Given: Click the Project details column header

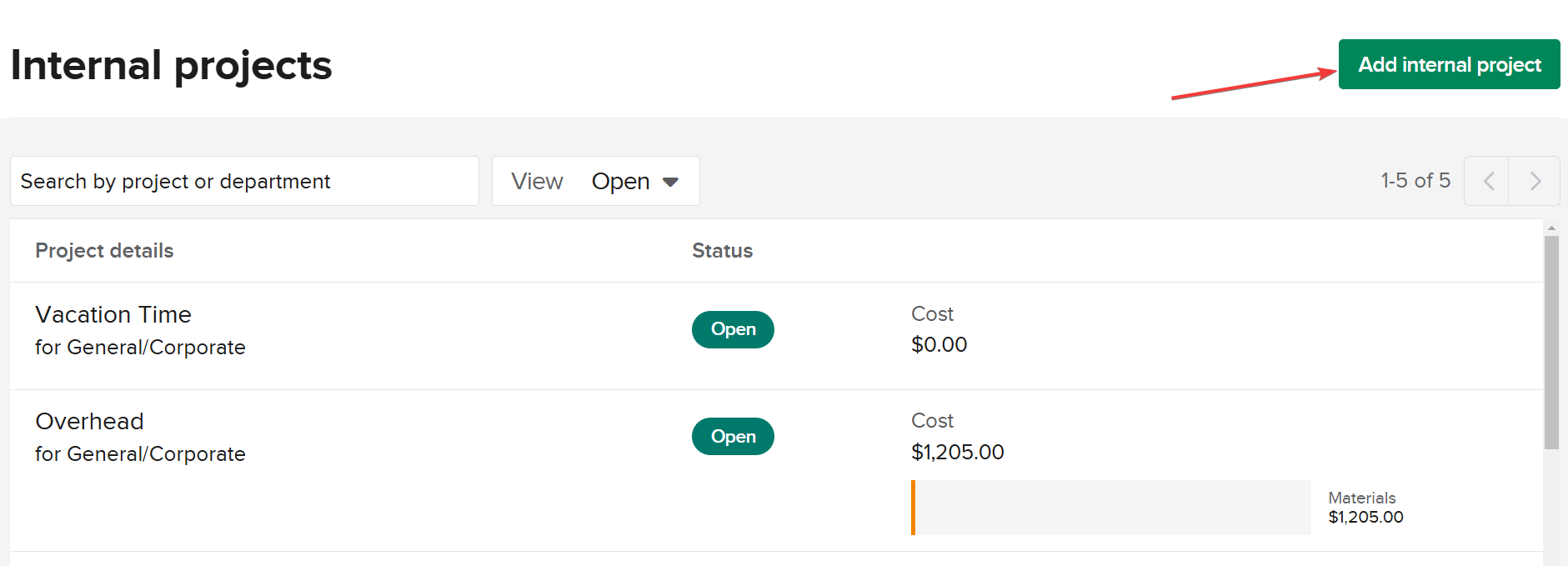Looking at the screenshot, I should click(x=104, y=251).
